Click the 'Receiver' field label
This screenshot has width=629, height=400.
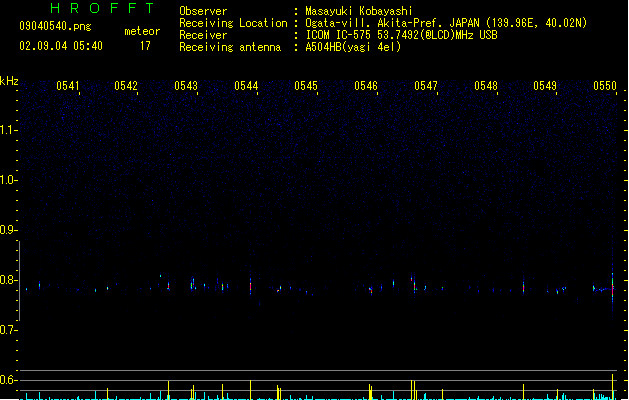coord(203,35)
